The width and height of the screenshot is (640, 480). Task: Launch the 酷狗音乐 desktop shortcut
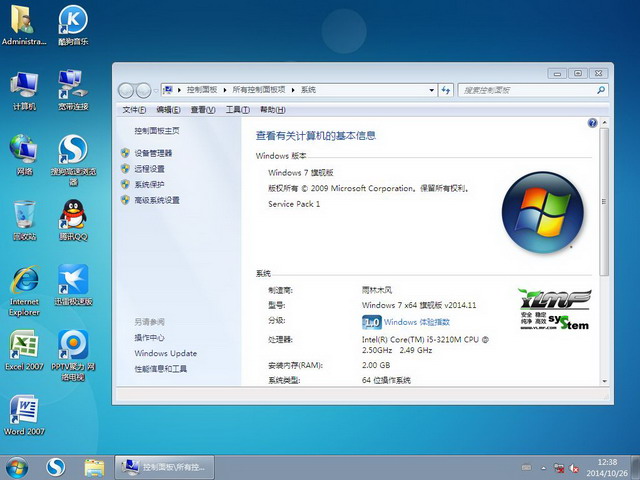coord(73,24)
